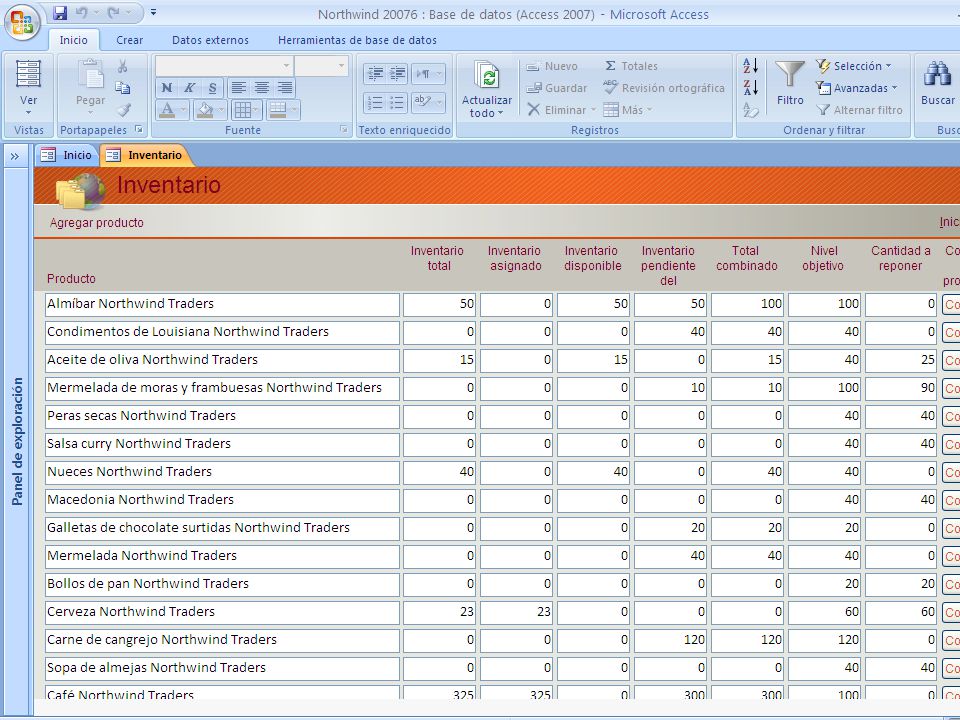Toggle bold (N) formatting
This screenshot has height=720, width=960.
[167, 88]
